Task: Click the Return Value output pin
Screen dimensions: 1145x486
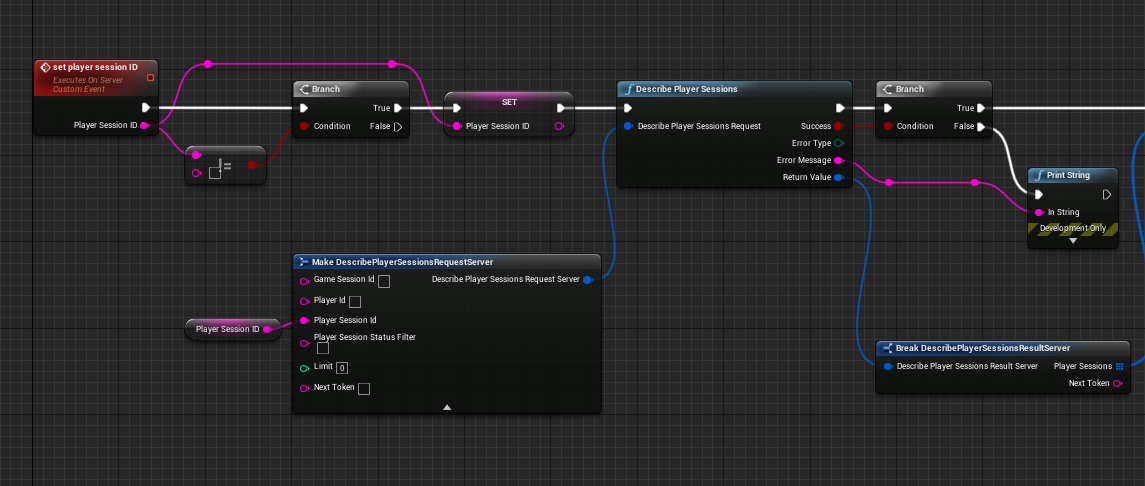Action: (838, 177)
